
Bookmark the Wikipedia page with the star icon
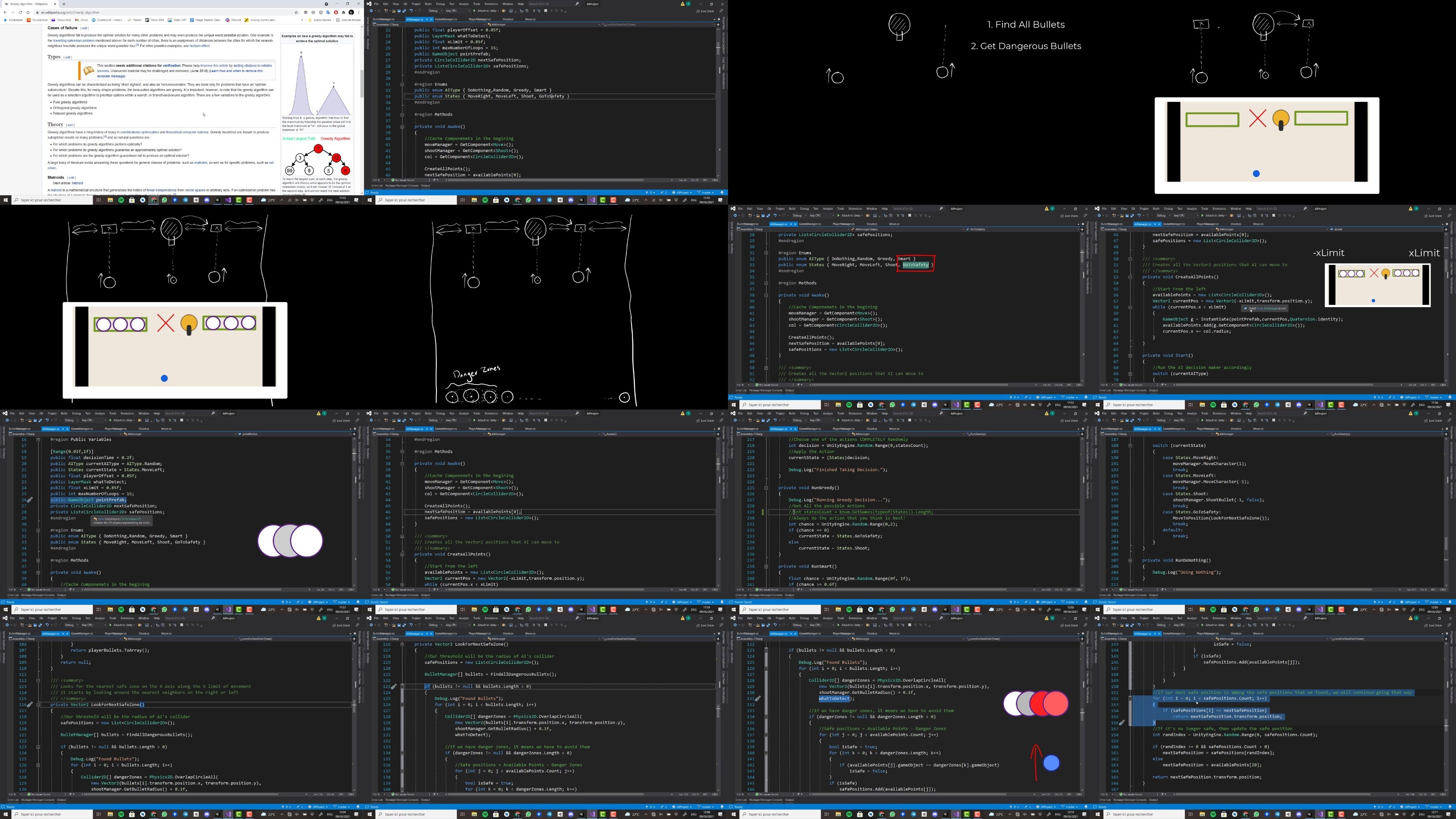coord(296,12)
